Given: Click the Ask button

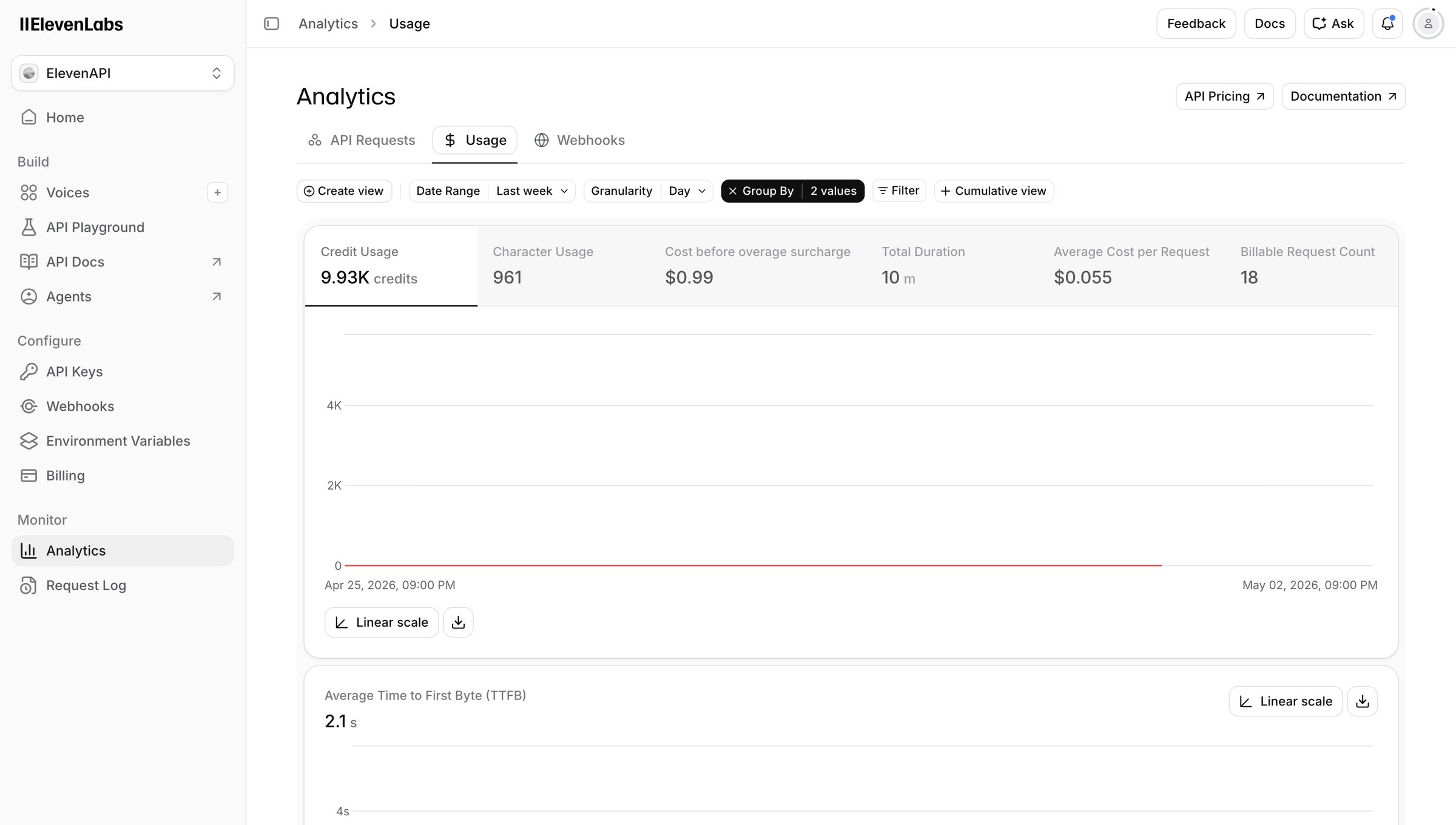Looking at the screenshot, I should pyautogui.click(x=1333, y=24).
